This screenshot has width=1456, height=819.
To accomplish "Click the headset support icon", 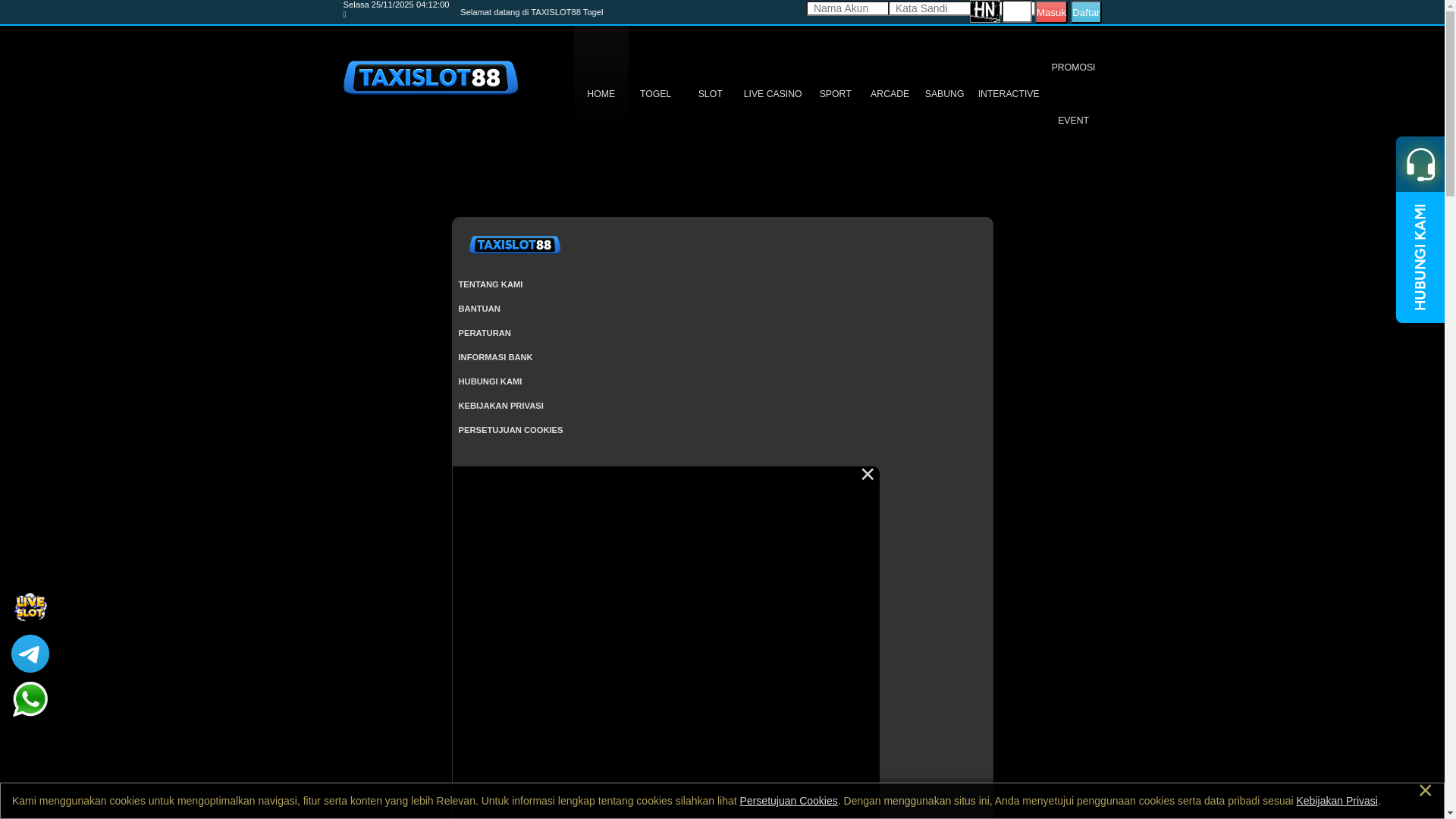I will point(1420,164).
